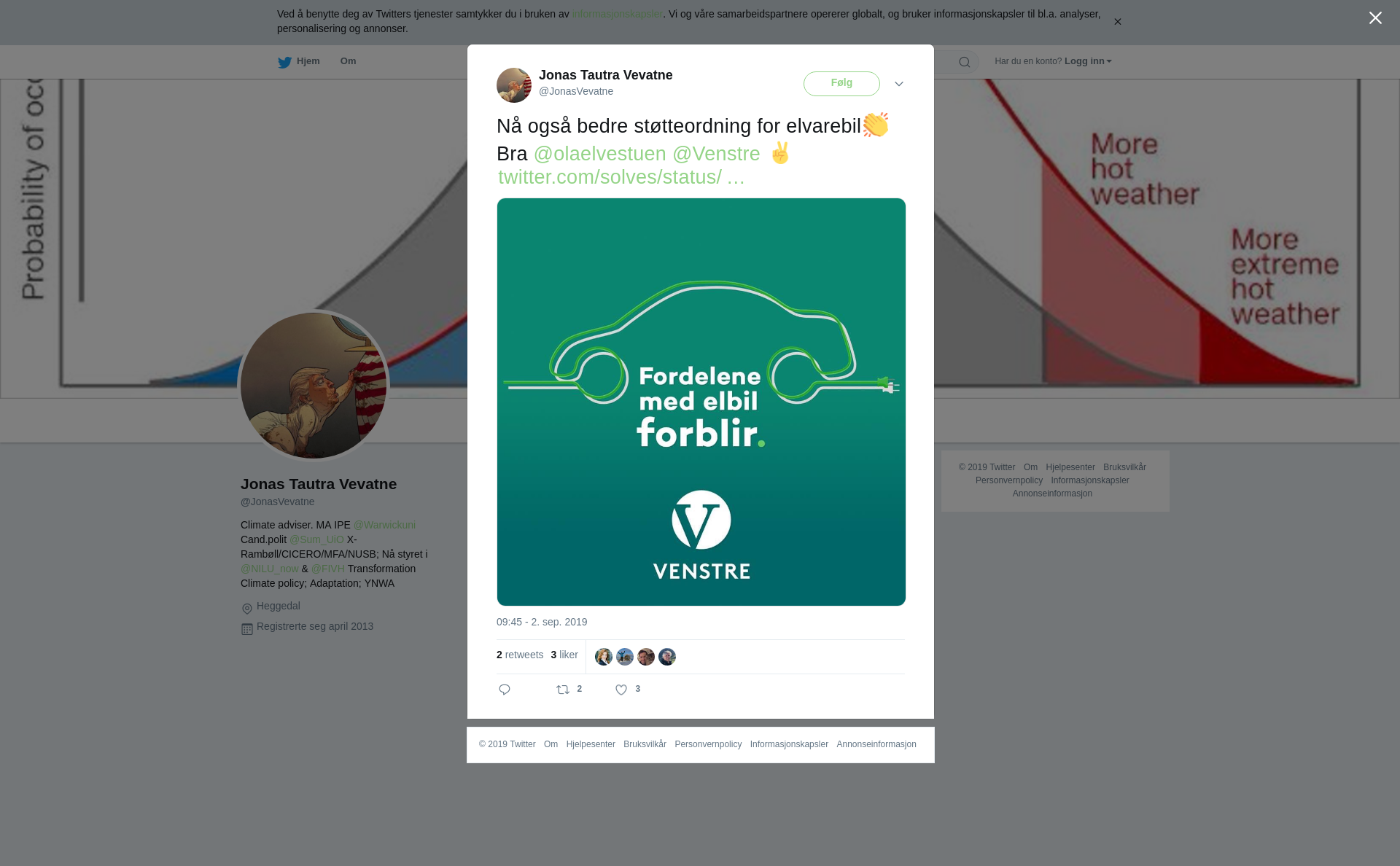Open the twitter.com/solves/status link
This screenshot has height=866, width=1400.
tap(621, 177)
